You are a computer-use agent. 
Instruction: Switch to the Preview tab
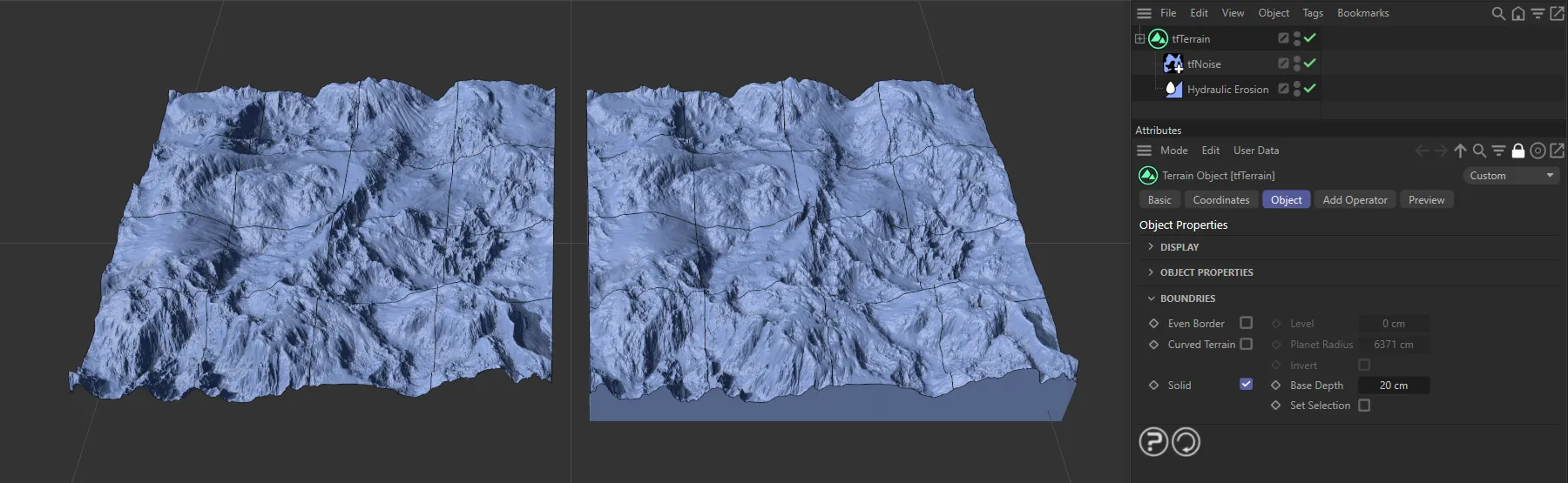coord(1426,200)
